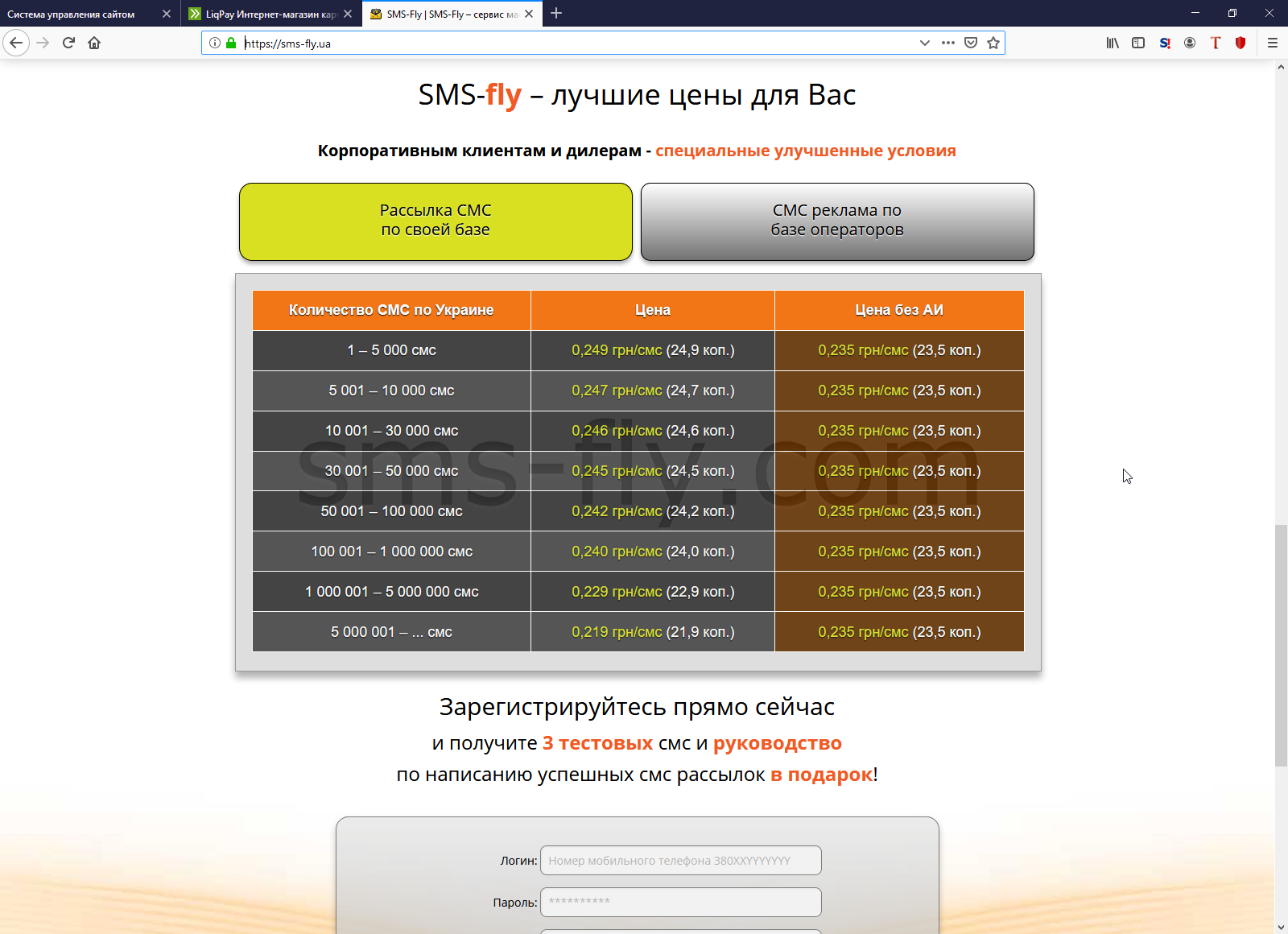Click the Цена без АИ column header
Screen dimensions: 1288x934
pyautogui.click(x=899, y=310)
